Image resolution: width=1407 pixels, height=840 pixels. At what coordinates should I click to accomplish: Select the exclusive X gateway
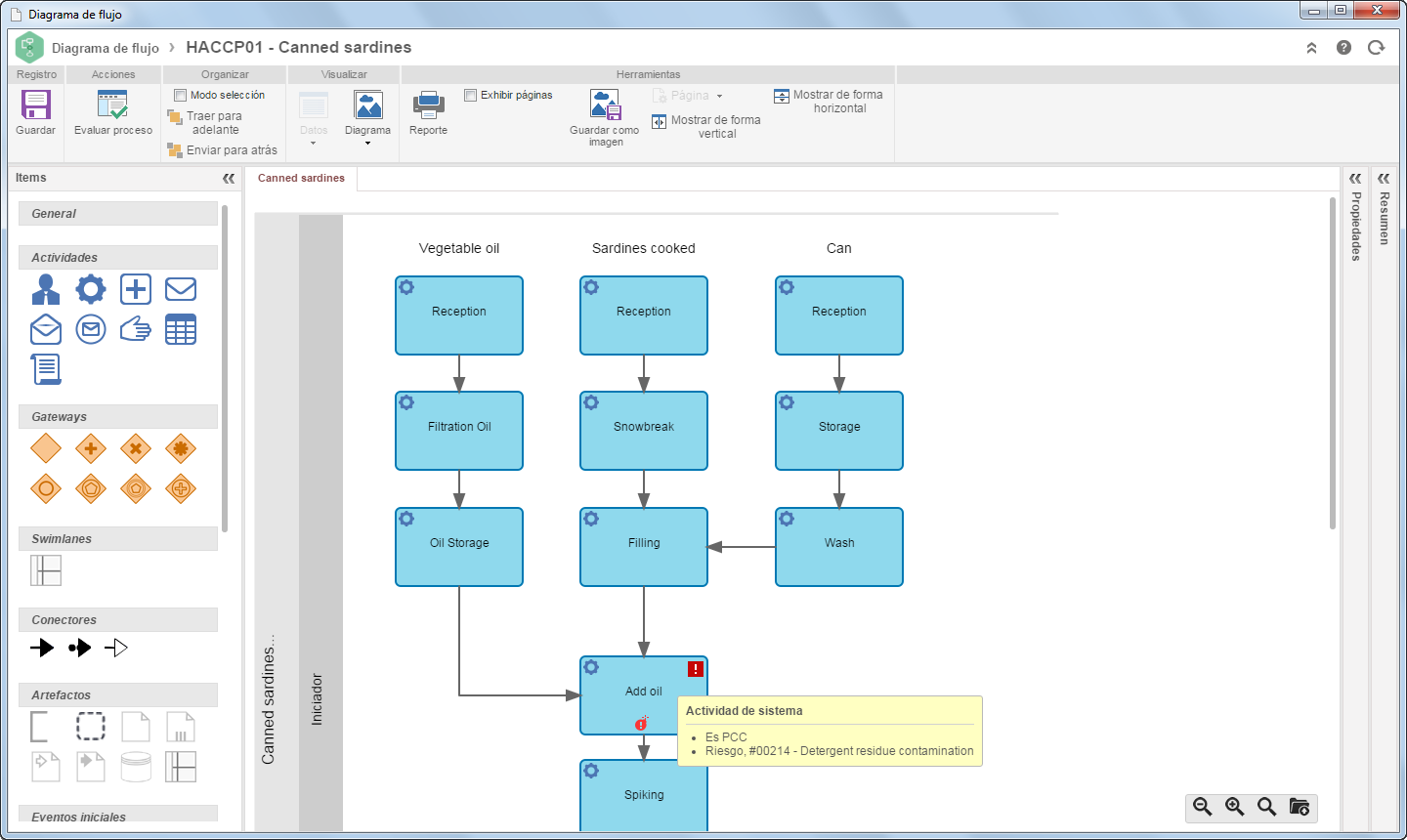click(x=136, y=448)
